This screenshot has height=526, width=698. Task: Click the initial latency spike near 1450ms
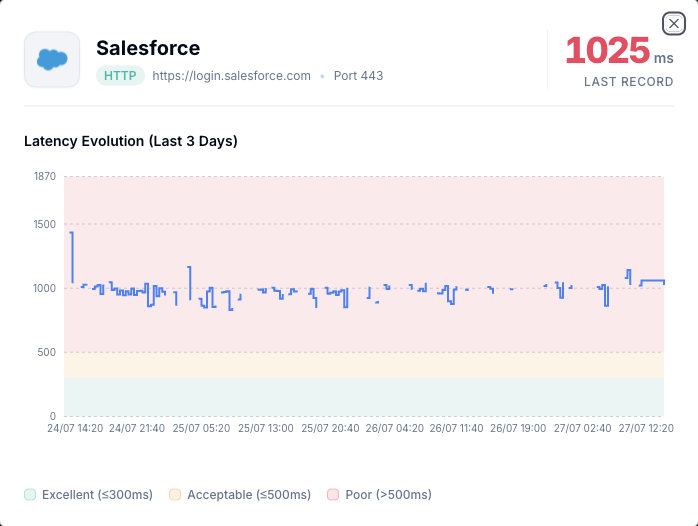[x=72, y=257]
